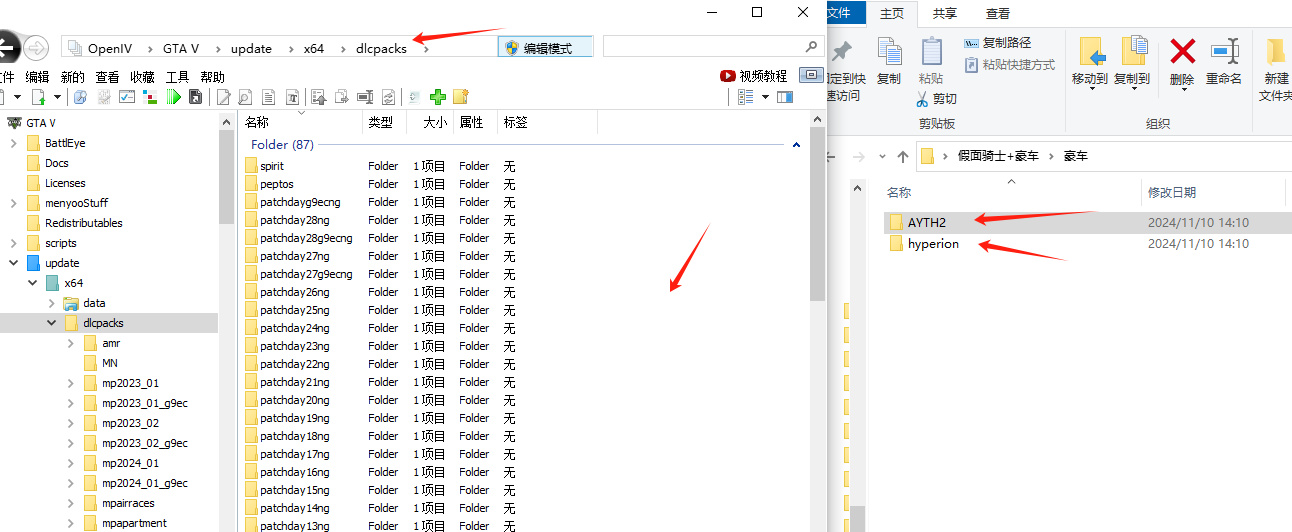This screenshot has width=1292, height=532.
Task: Open the Tools (工具) menu in OpenIV
Action: pos(177,77)
